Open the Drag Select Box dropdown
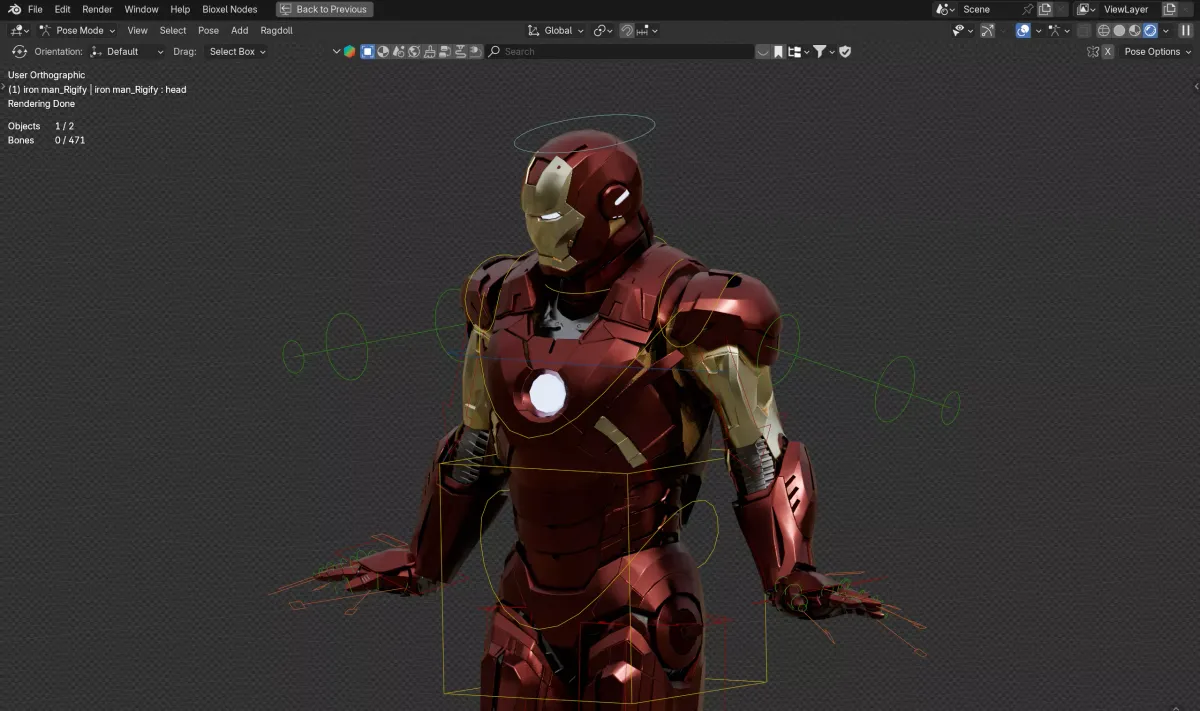 (x=237, y=51)
